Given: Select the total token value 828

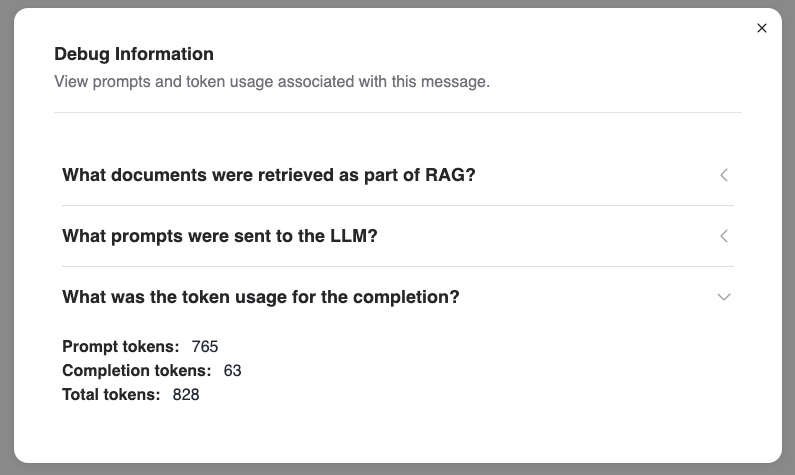Looking at the screenshot, I should (186, 395).
